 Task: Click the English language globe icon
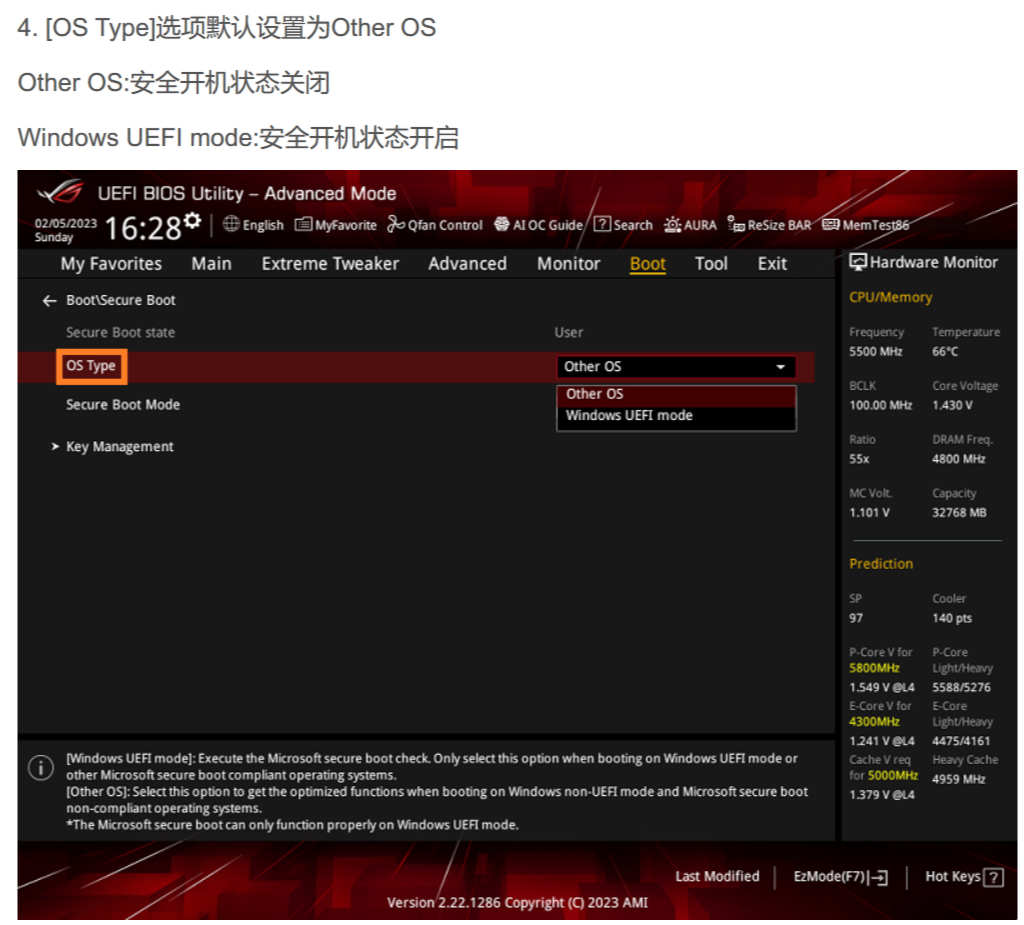click(x=231, y=224)
